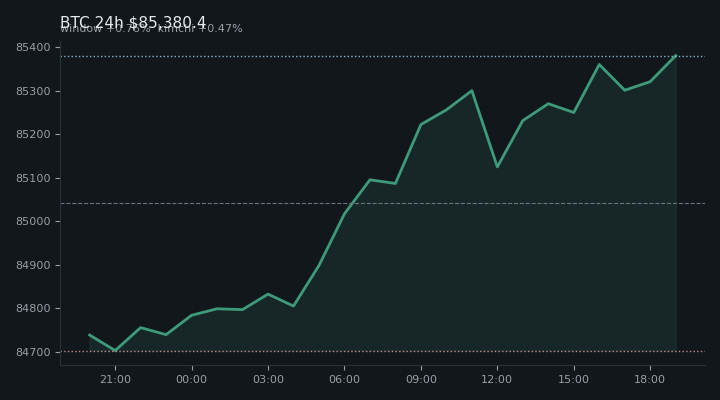Screen dimensions: 720x400
Task: Click the 06:00 time axis label
Action: (344, 379)
